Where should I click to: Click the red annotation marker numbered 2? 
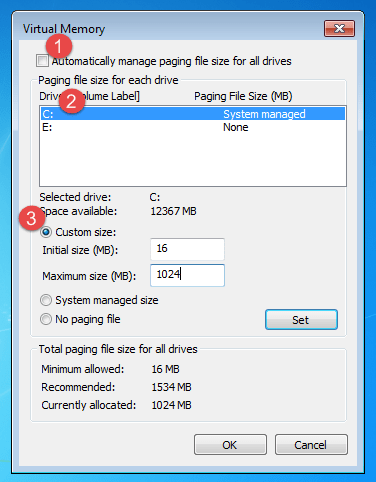[x=72, y=101]
